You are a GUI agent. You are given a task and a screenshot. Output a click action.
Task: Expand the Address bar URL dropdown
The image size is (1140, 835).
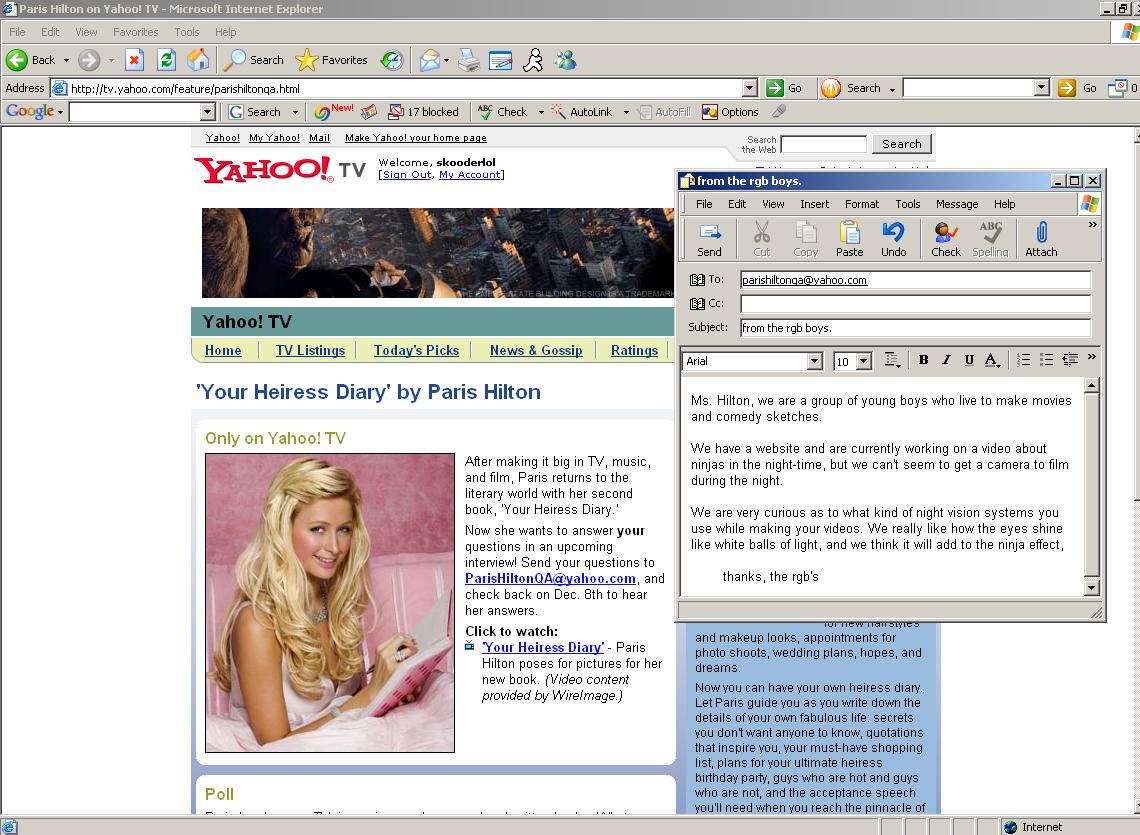coord(749,88)
